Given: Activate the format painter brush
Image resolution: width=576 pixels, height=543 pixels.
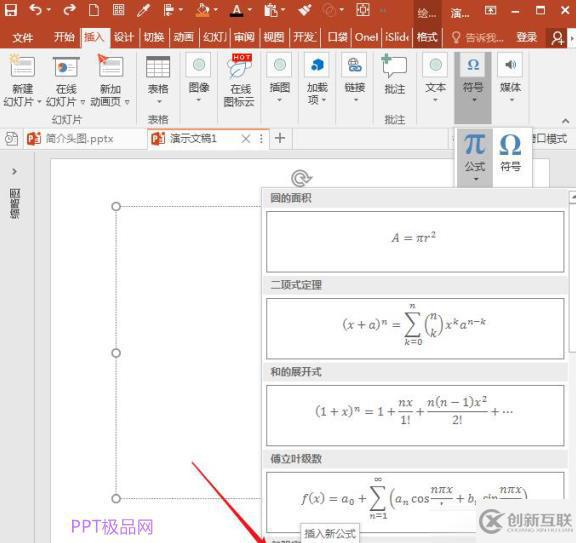Looking at the screenshot, I should tap(305, 10).
